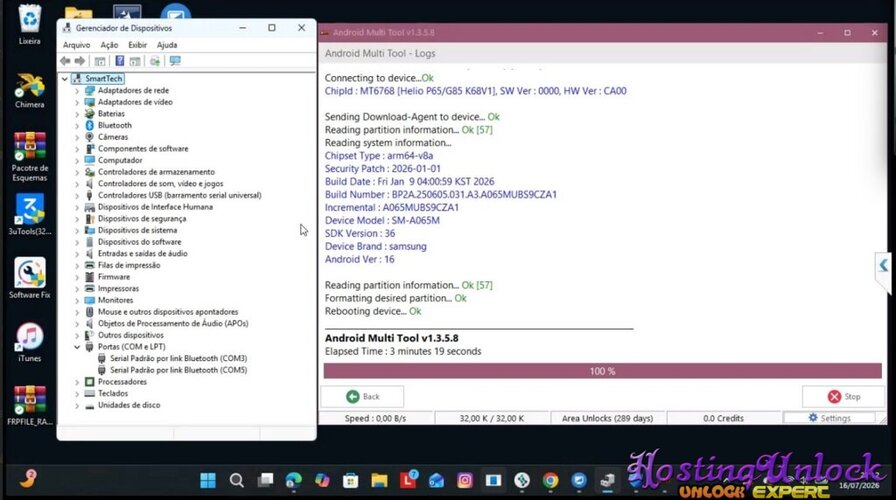The image size is (896, 500).
Task: Open the Software Fix desktop shortcut
Action: pos(30,278)
